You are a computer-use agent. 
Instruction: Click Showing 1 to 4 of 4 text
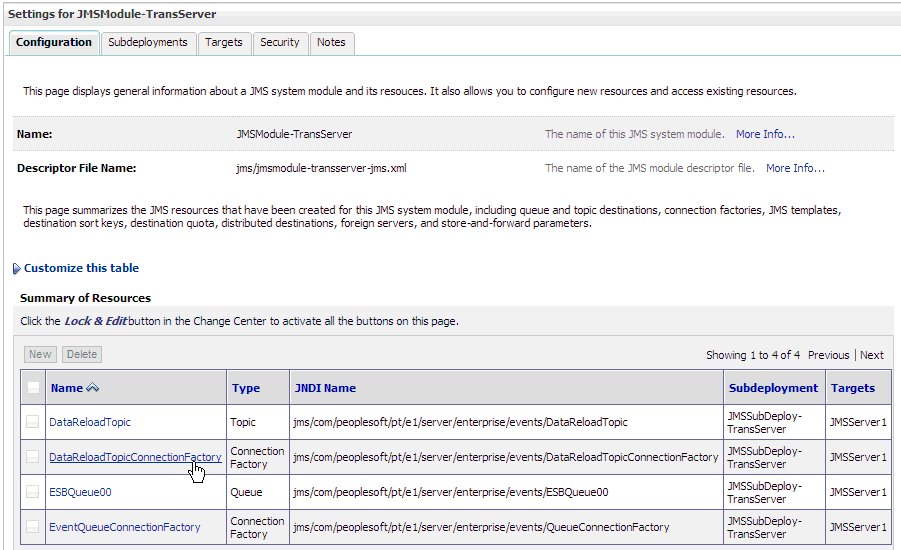pos(753,355)
